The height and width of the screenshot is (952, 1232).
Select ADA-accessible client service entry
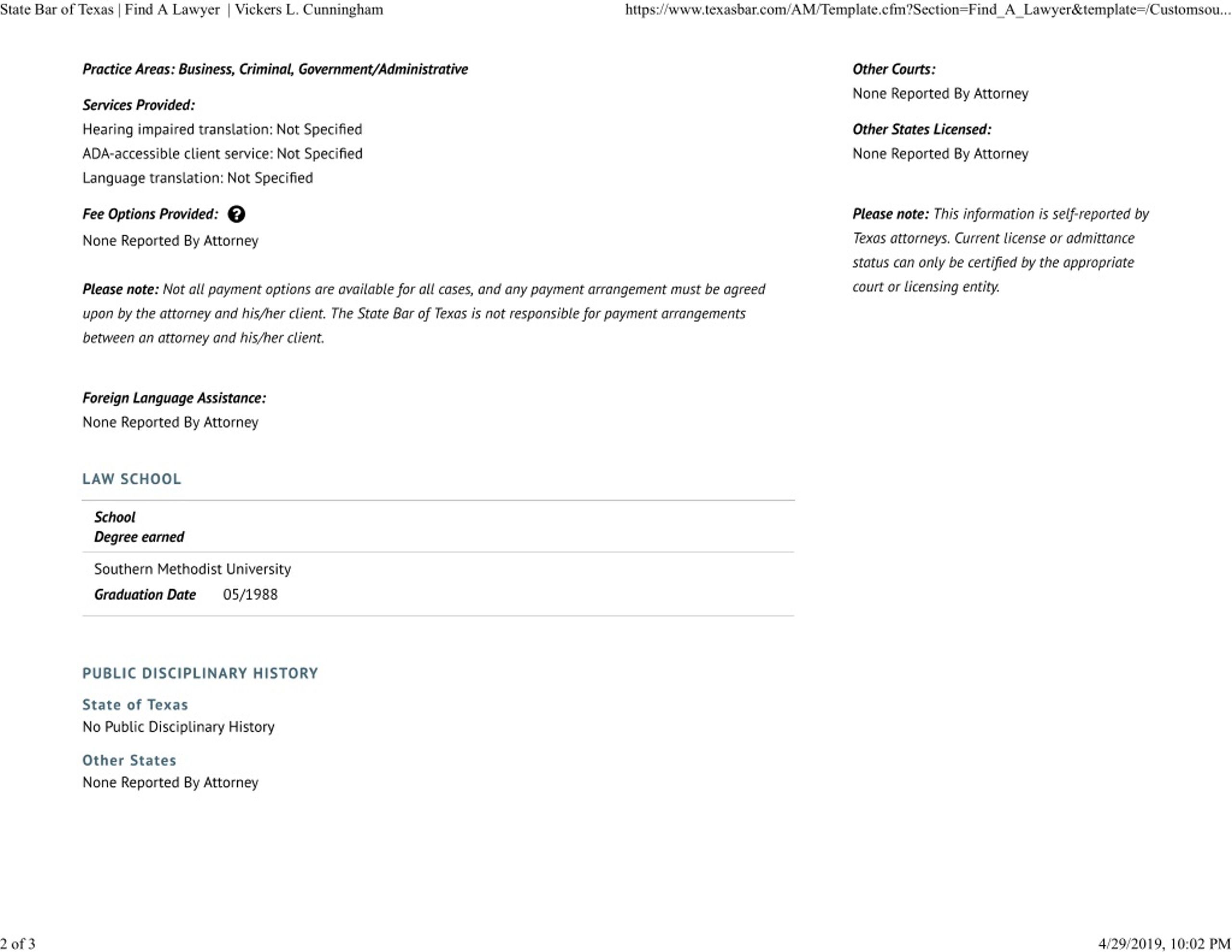coord(222,154)
